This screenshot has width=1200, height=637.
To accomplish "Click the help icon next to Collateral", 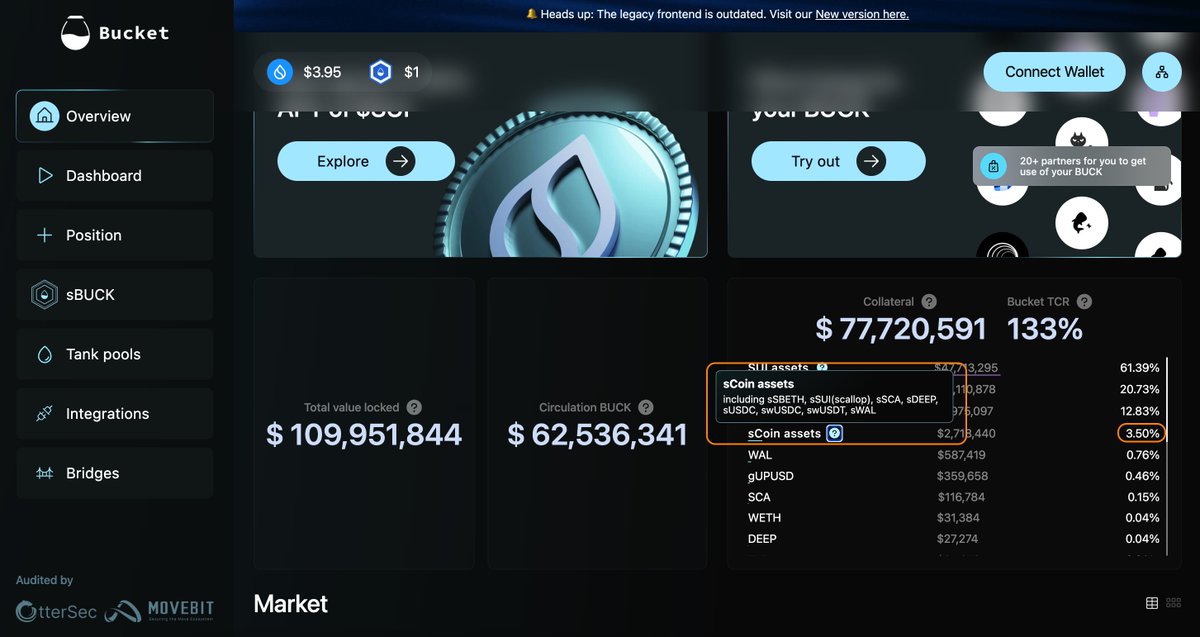I will (929, 301).
